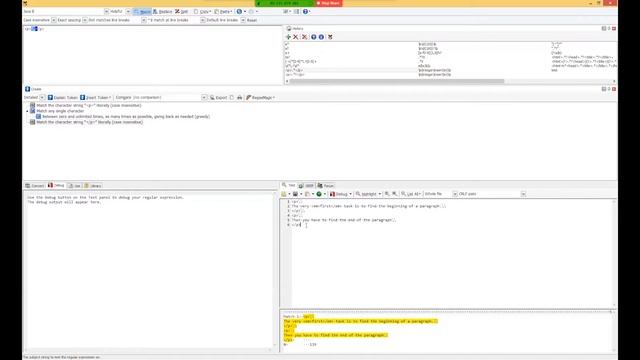Click the paste icon in the Test toolbar
This screenshot has height=360, width=640.
pyautogui.click(x=307, y=194)
